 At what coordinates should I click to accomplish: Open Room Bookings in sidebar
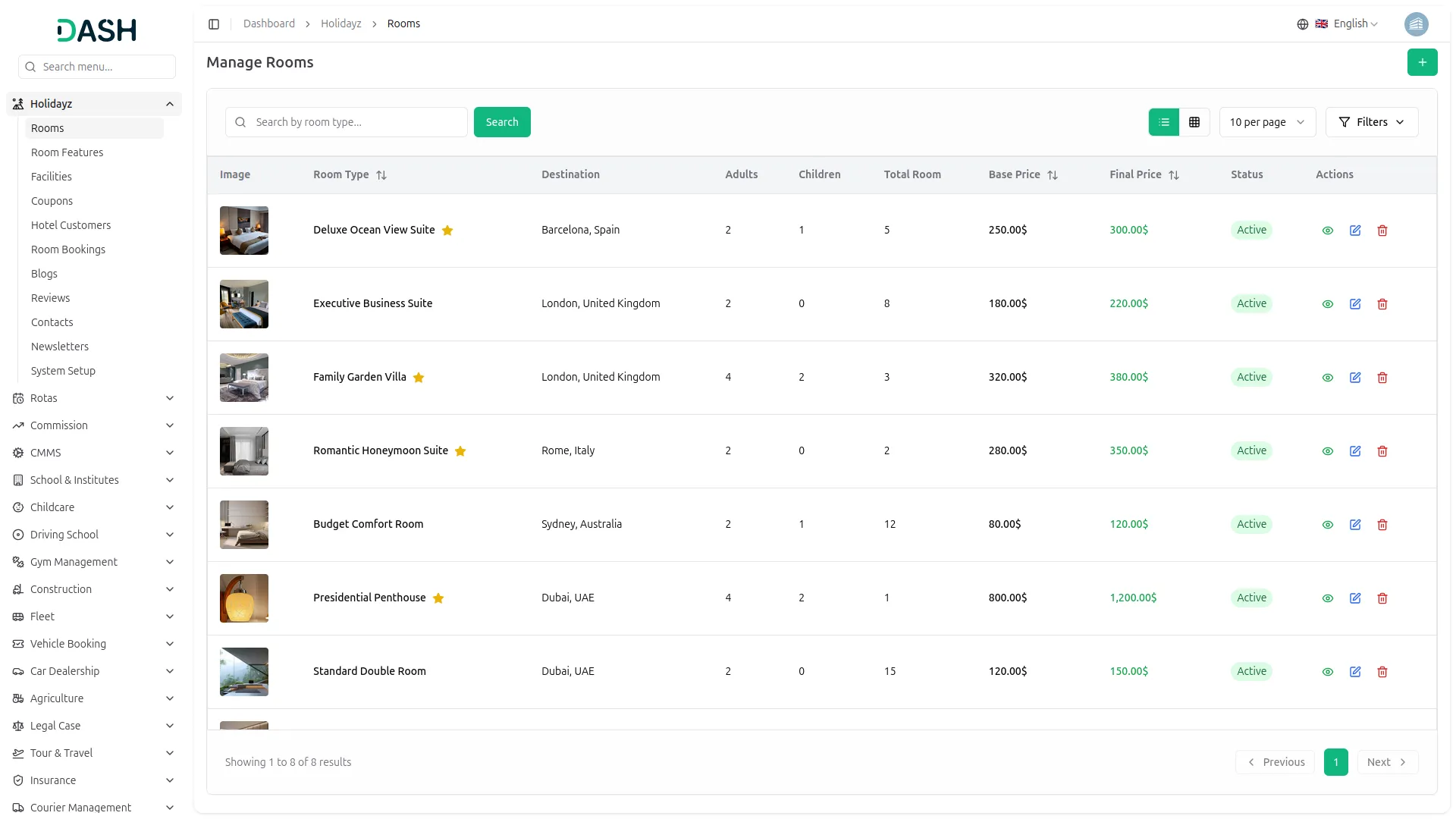(68, 249)
